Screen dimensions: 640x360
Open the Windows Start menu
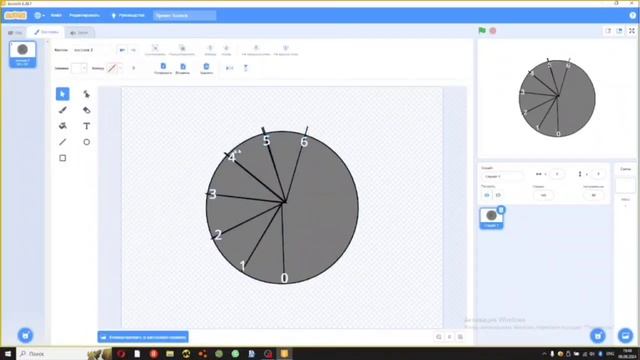point(8,353)
